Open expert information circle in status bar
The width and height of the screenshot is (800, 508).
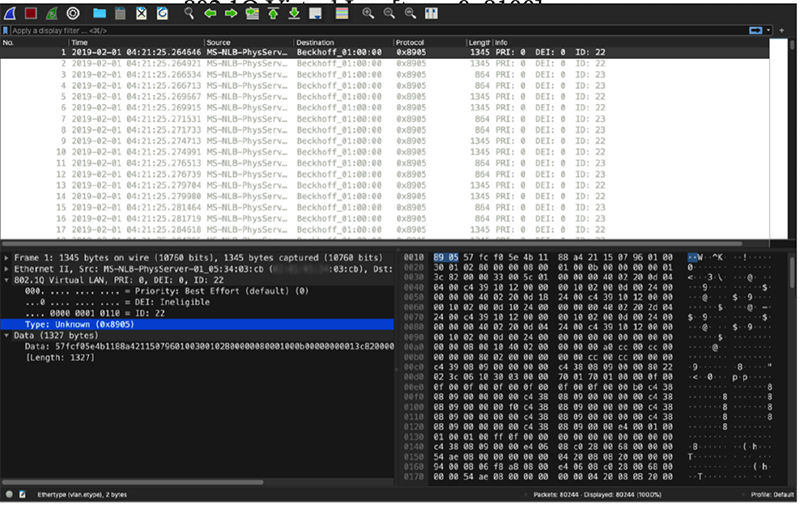9,496
